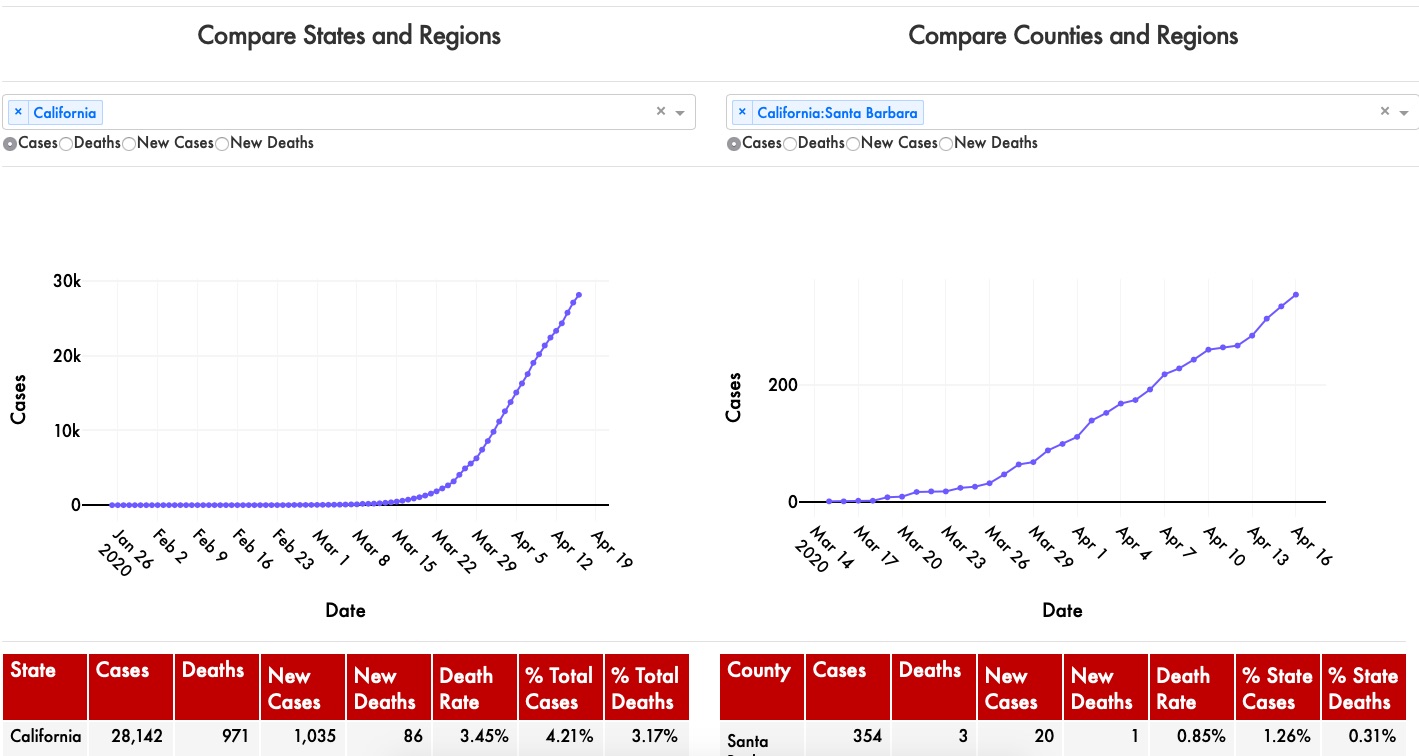Select New Cases radio under Compare States
Screen dimensions: 1419x756
[x=129, y=143]
